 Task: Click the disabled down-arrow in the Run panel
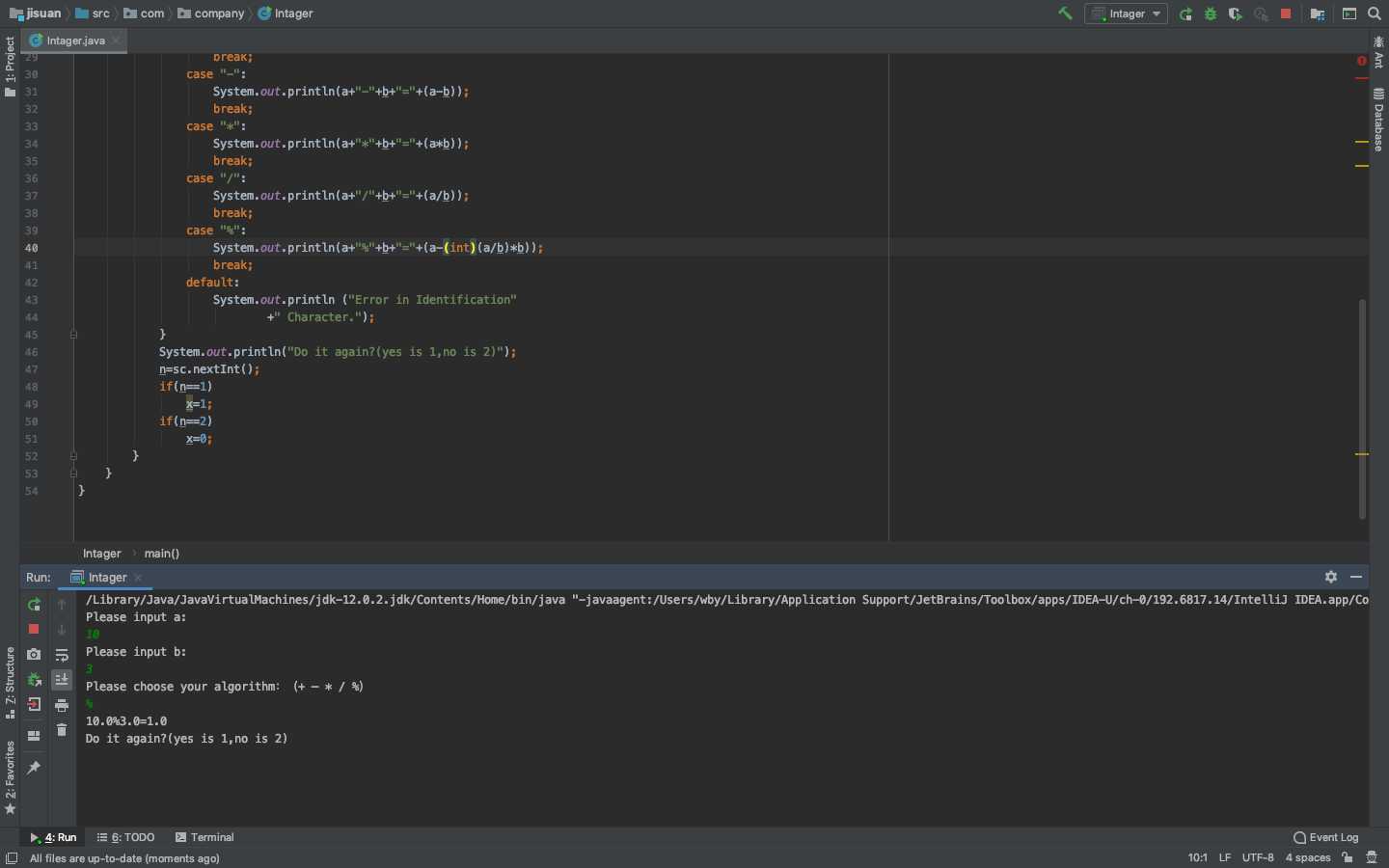62,630
